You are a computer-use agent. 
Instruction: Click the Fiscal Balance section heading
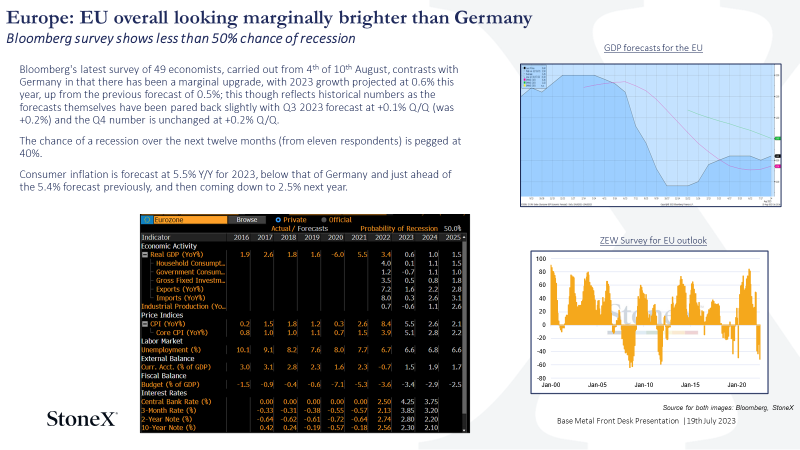163,376
